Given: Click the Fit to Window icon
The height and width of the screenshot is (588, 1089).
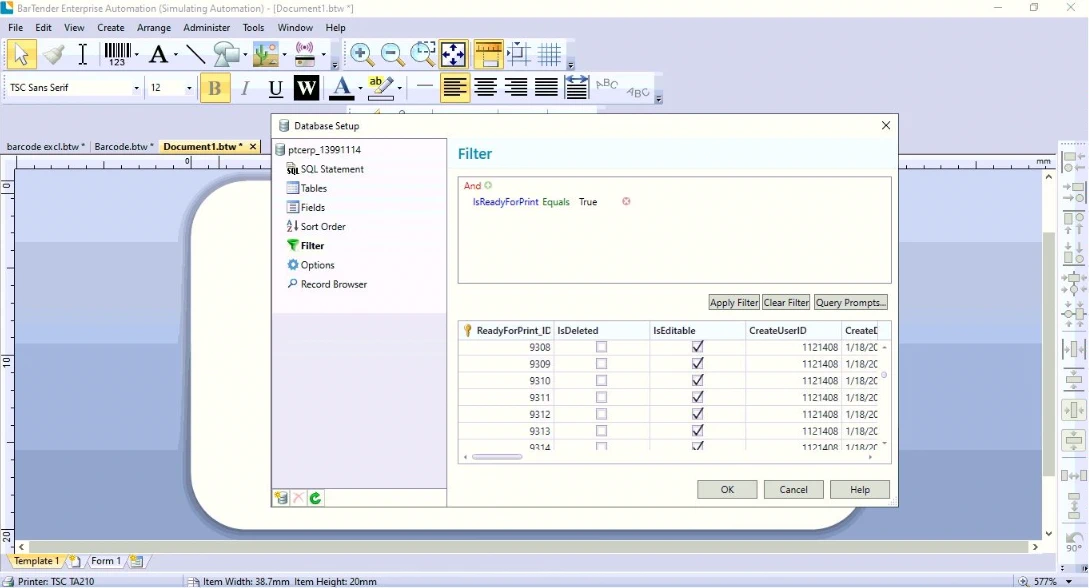Looking at the screenshot, I should click(454, 54).
